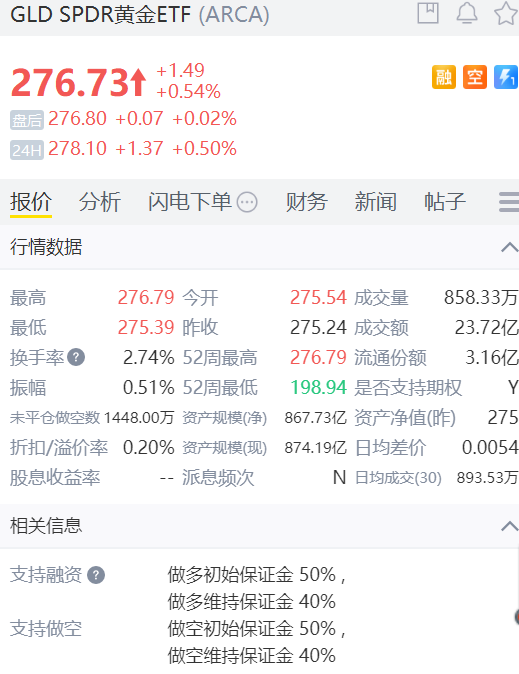Select the 报价 tab
The image size is (519, 674).
coord(31,202)
